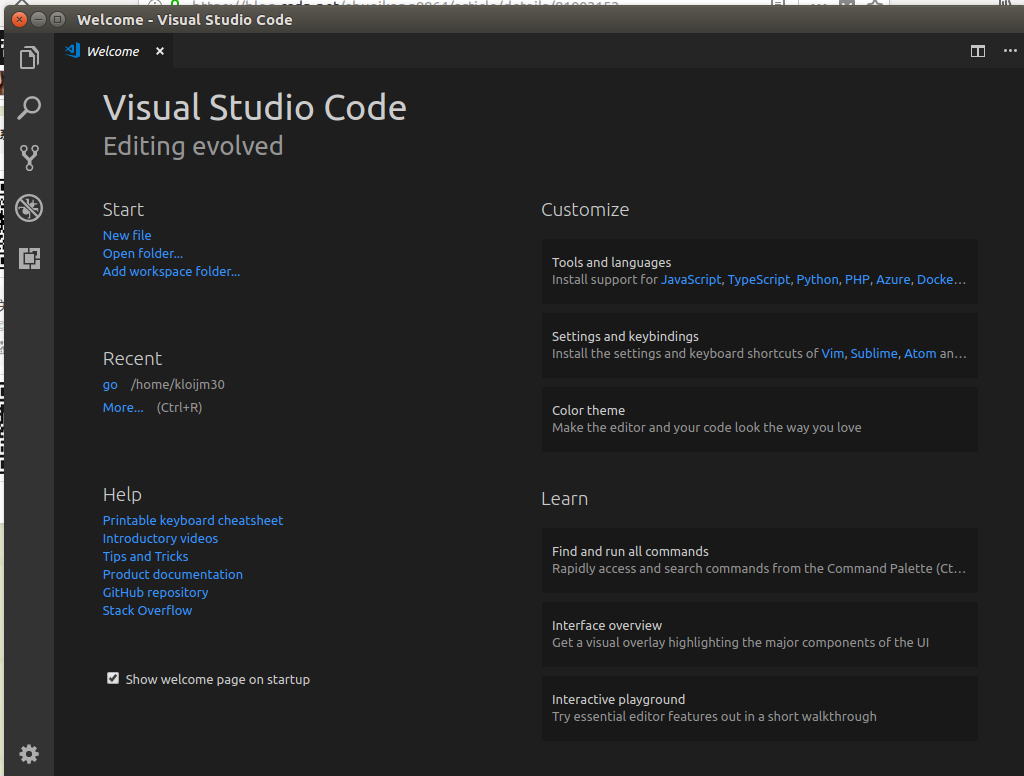
Task: Expand recent list with More...
Action: [x=123, y=407]
